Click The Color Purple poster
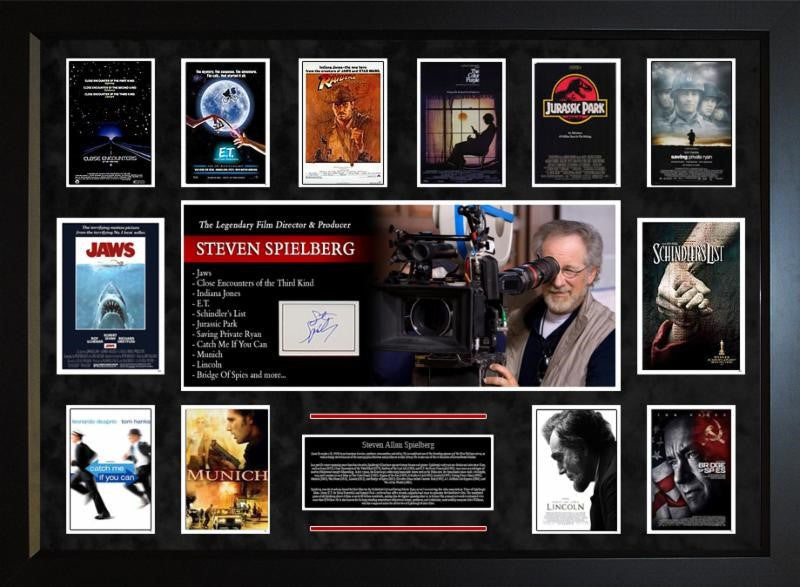The height and width of the screenshot is (587, 800). pos(460,123)
